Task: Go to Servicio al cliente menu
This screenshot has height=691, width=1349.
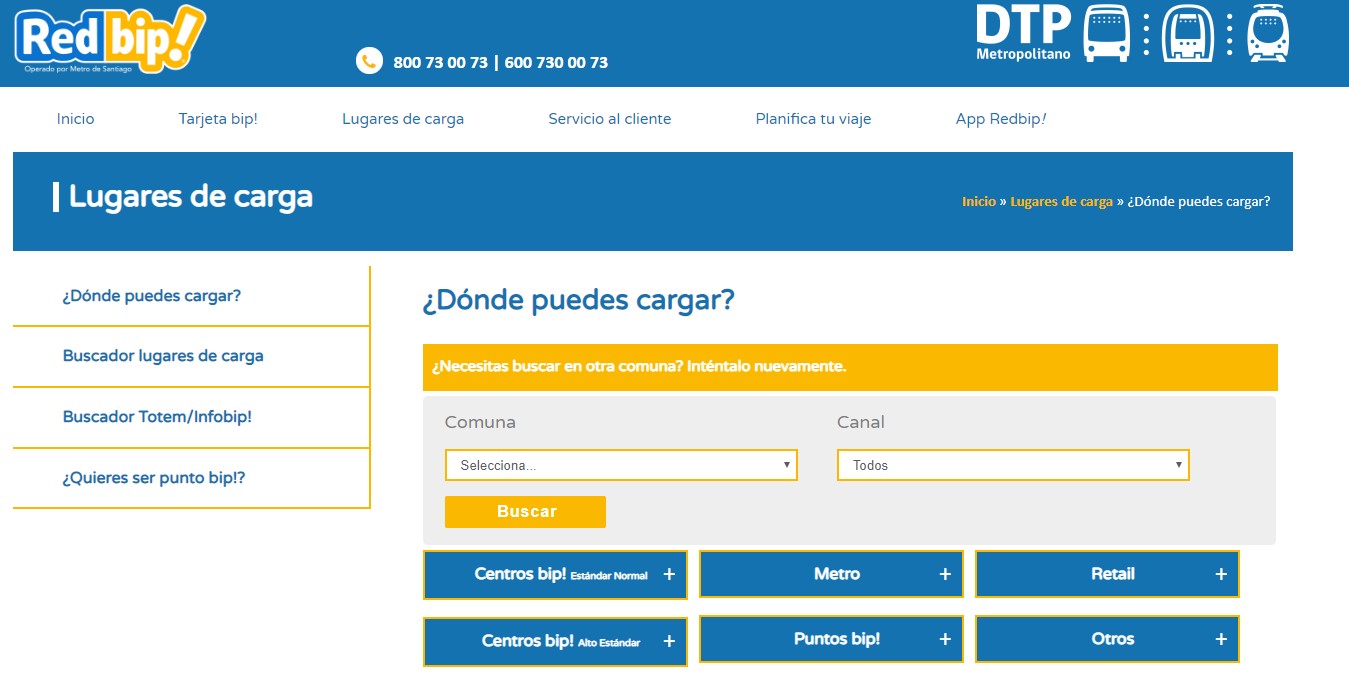Action: [x=609, y=119]
